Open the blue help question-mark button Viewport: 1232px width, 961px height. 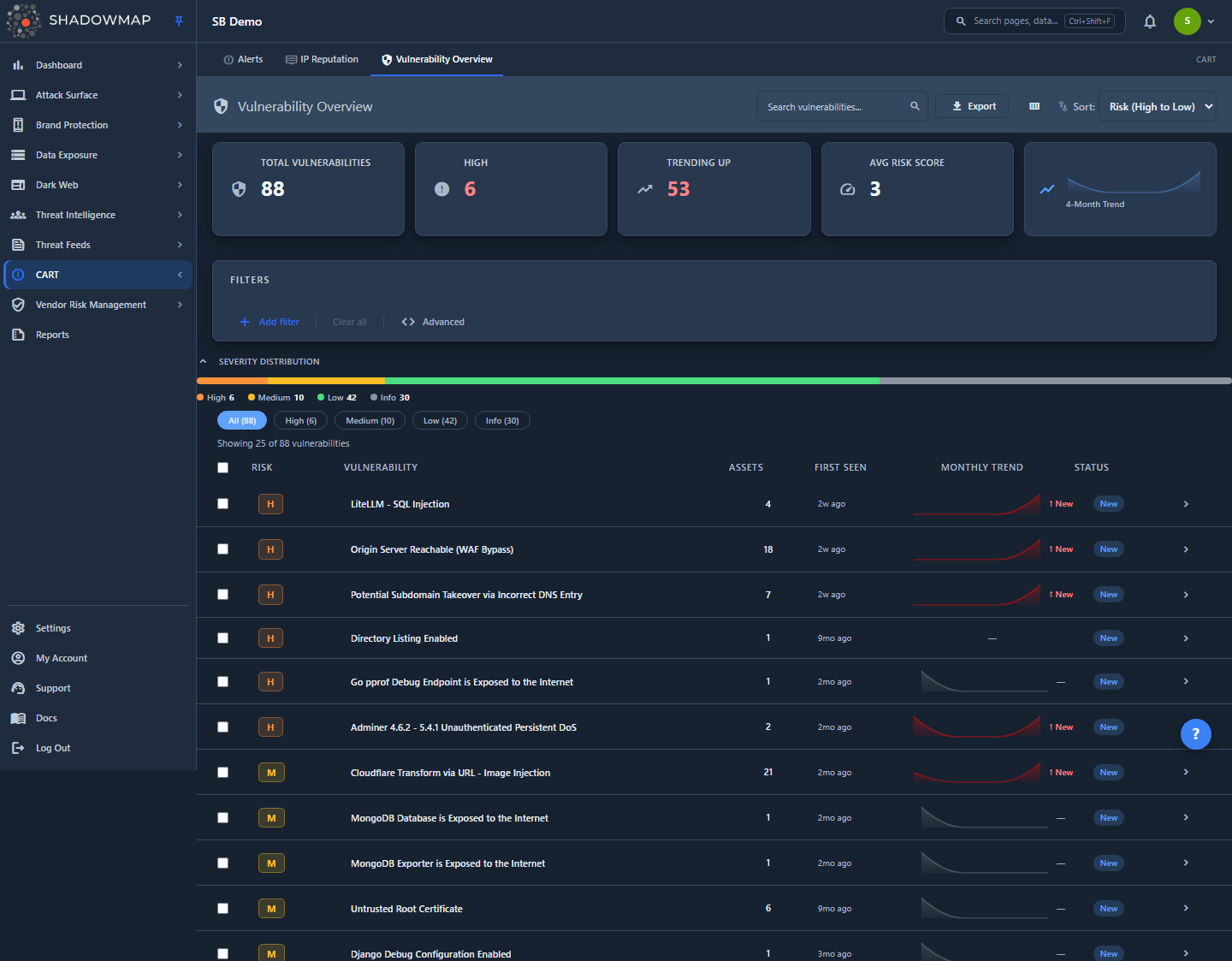pos(1195,733)
